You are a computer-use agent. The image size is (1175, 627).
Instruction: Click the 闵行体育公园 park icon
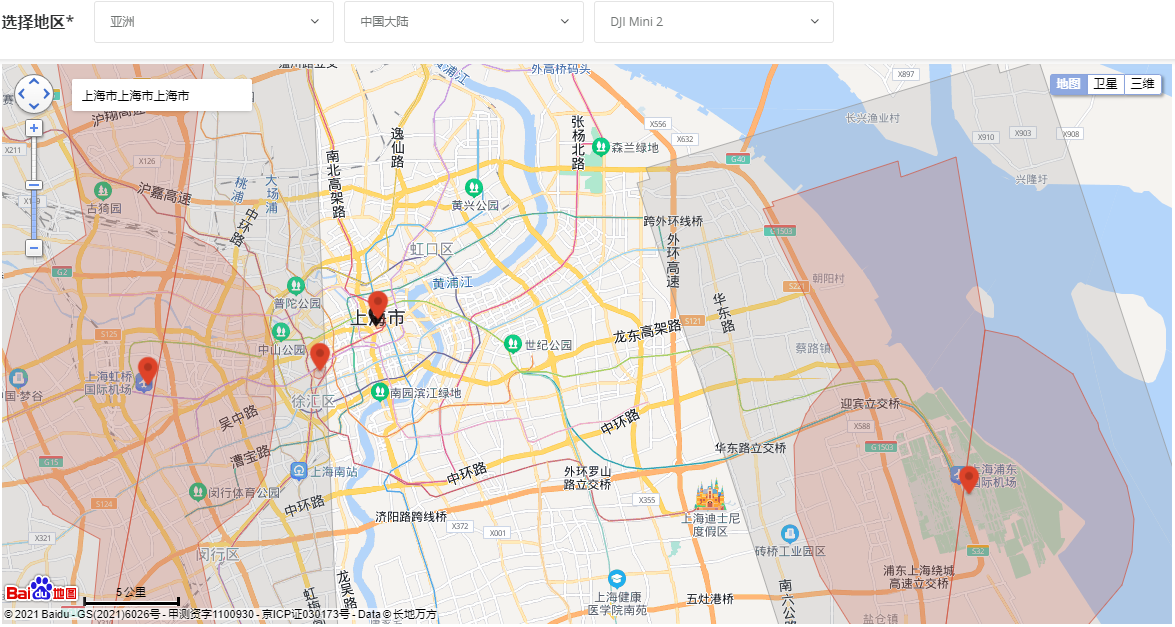click(197, 491)
